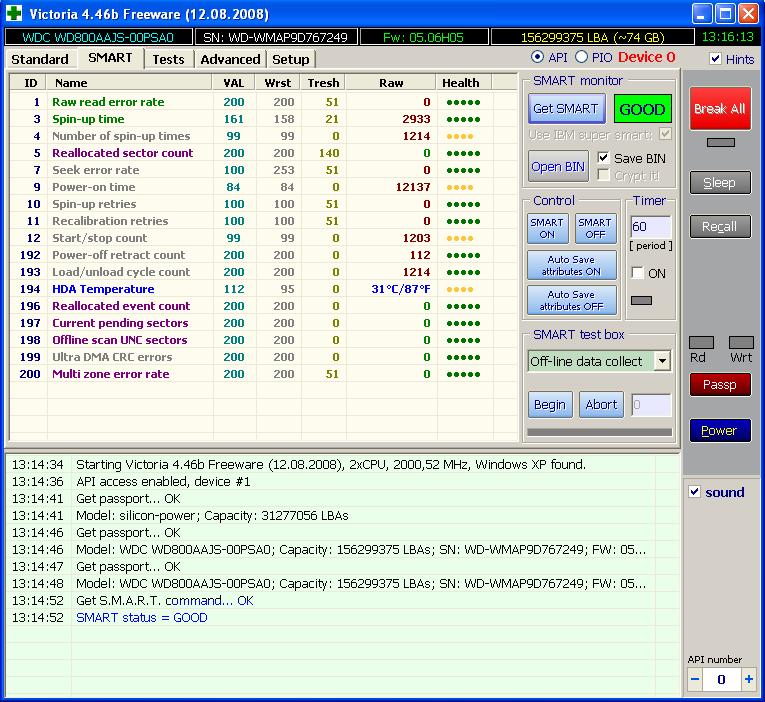
Task: Click the Device 0 label
Action: 647,57
